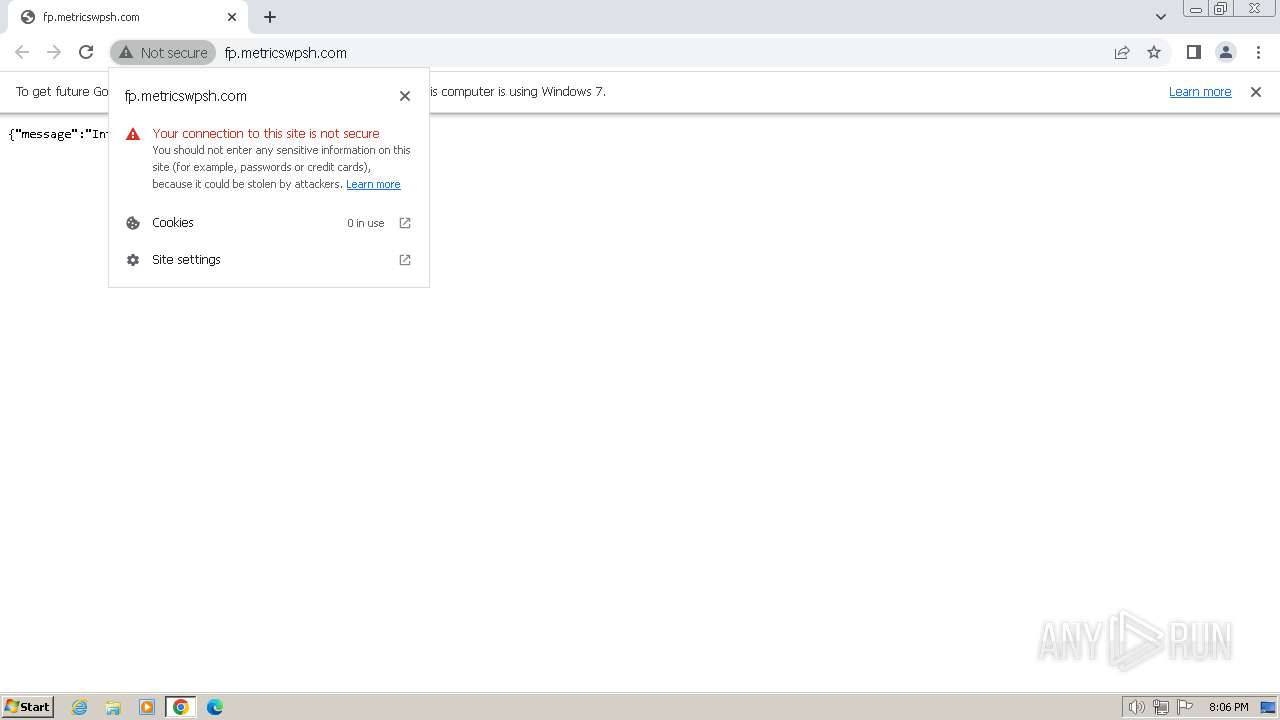Open a new tab with plus button
The height and width of the screenshot is (720, 1280).
[x=270, y=17]
